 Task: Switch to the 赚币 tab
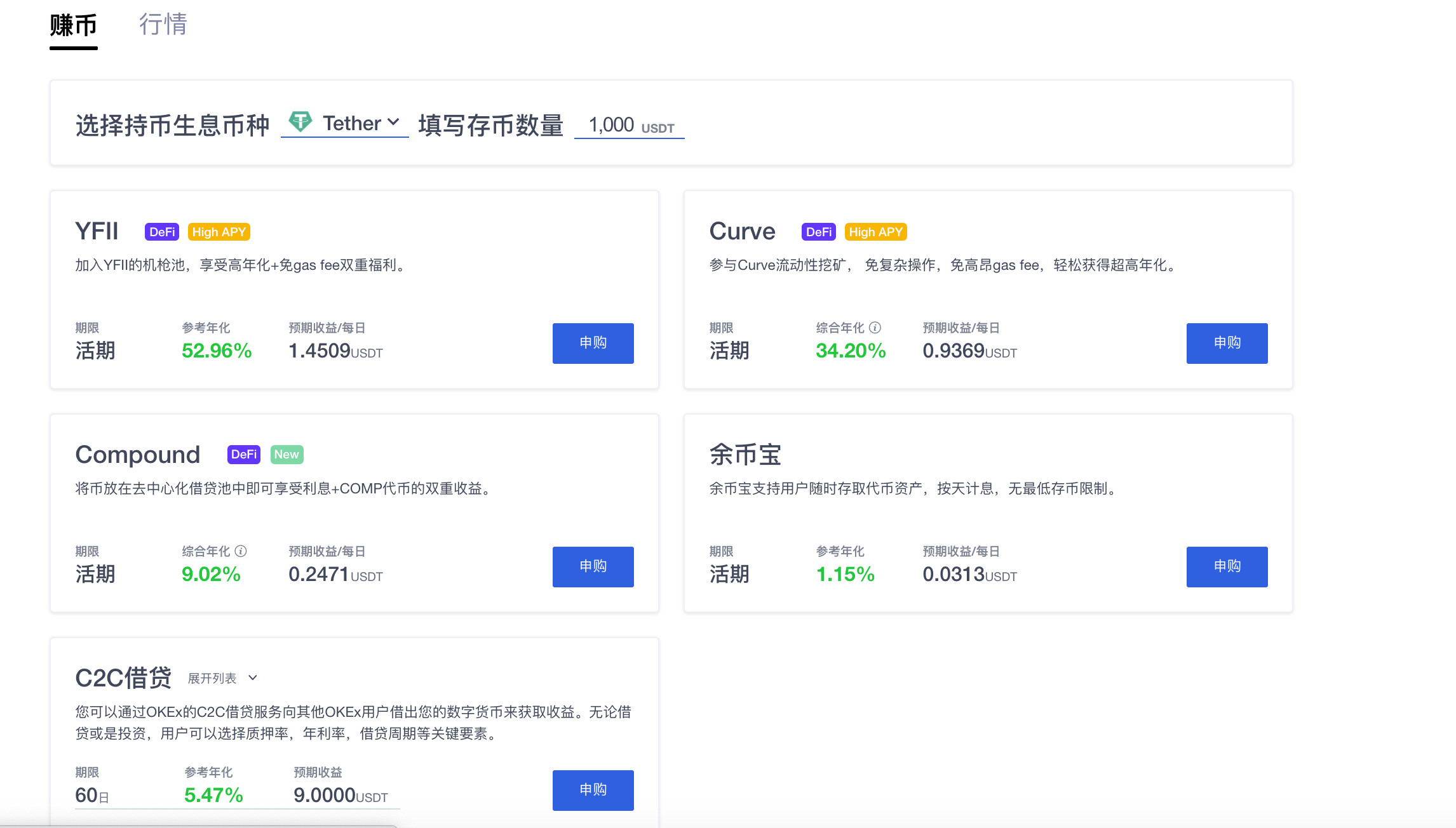coord(73,26)
